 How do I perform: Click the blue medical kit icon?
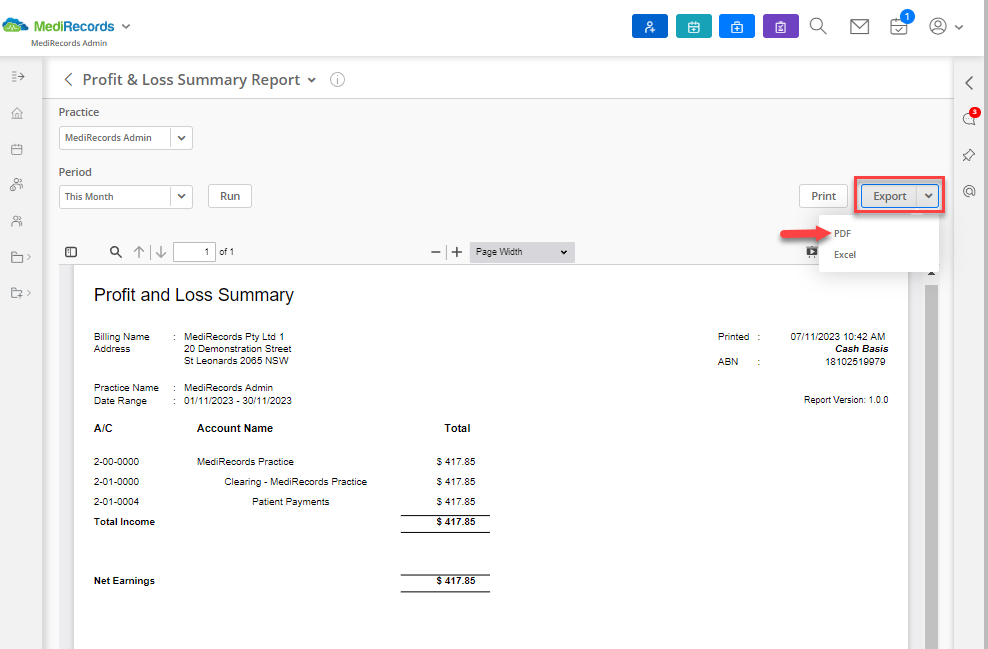(x=737, y=26)
